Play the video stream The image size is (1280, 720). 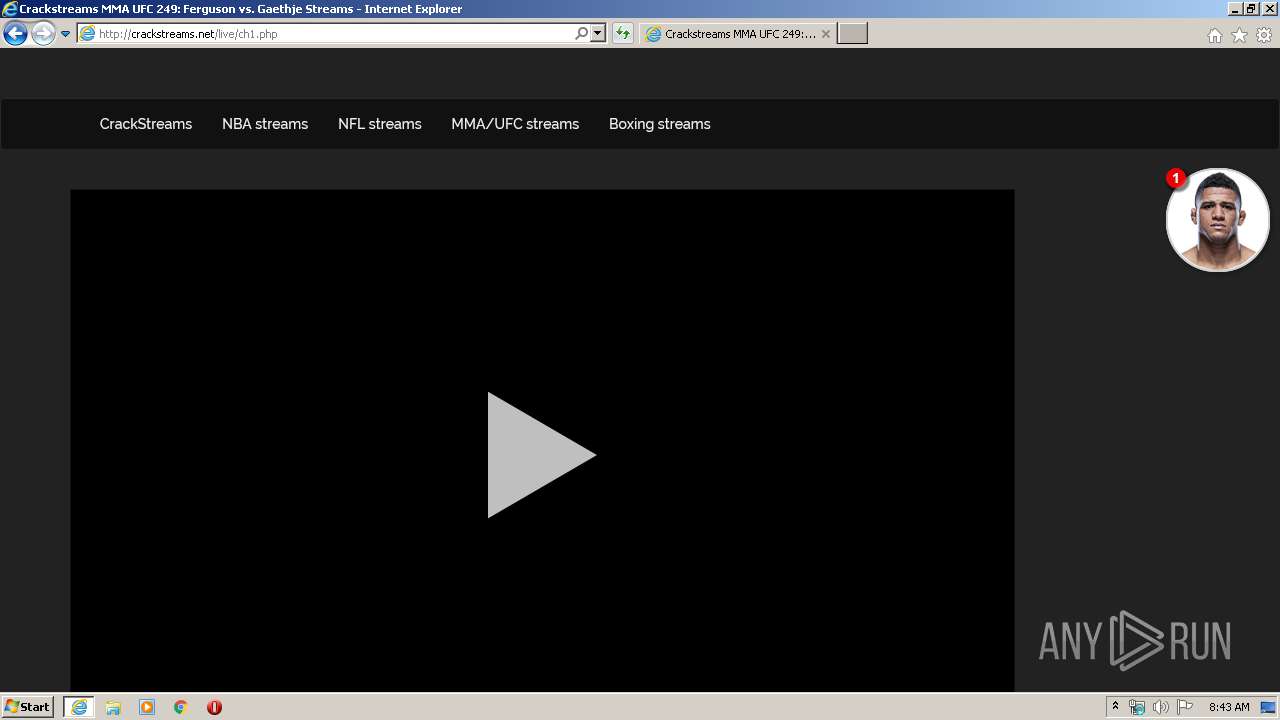(541, 455)
